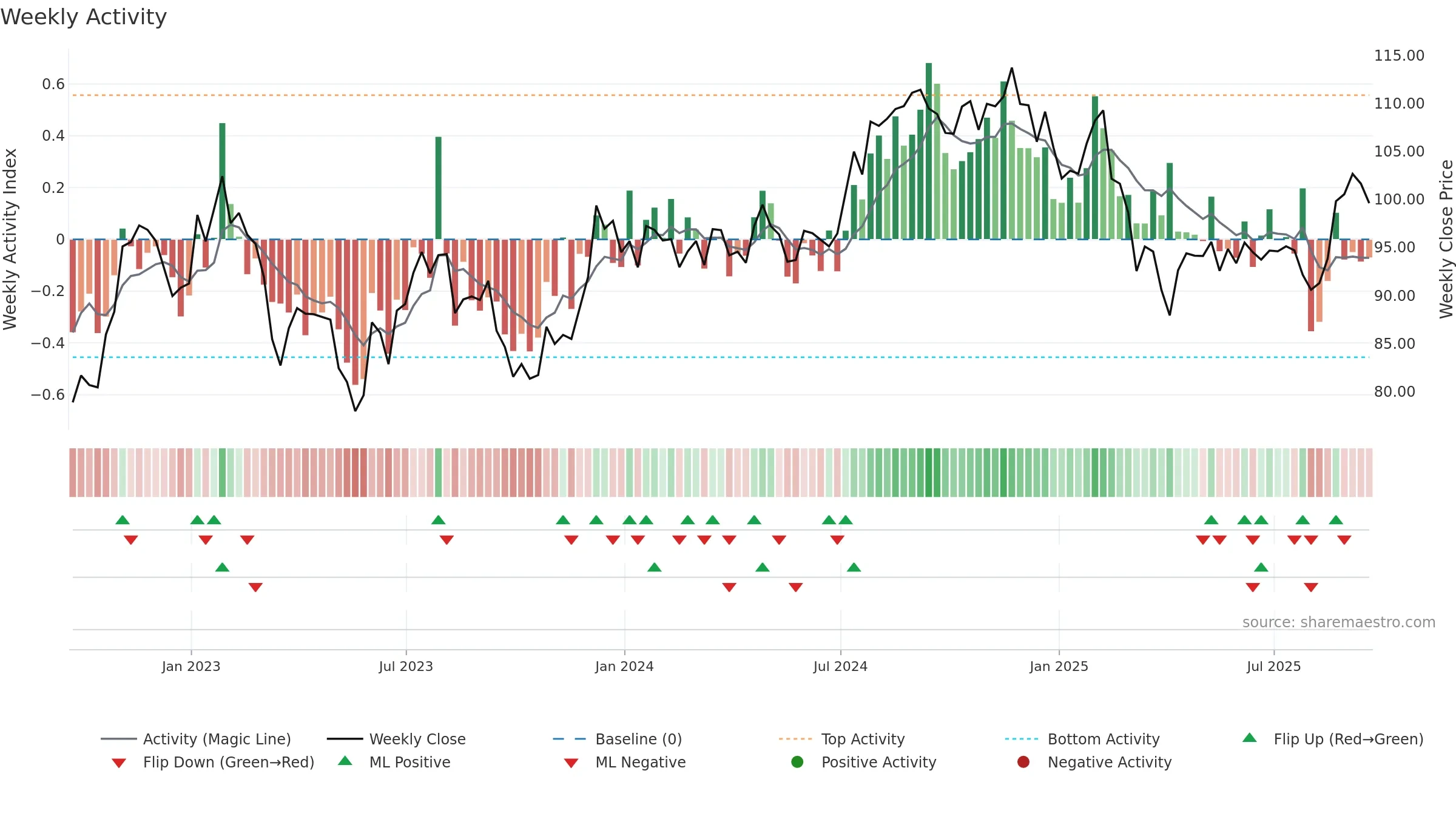The width and height of the screenshot is (1456, 819).
Task: Click the Weekly Activity chart title
Action: [84, 17]
